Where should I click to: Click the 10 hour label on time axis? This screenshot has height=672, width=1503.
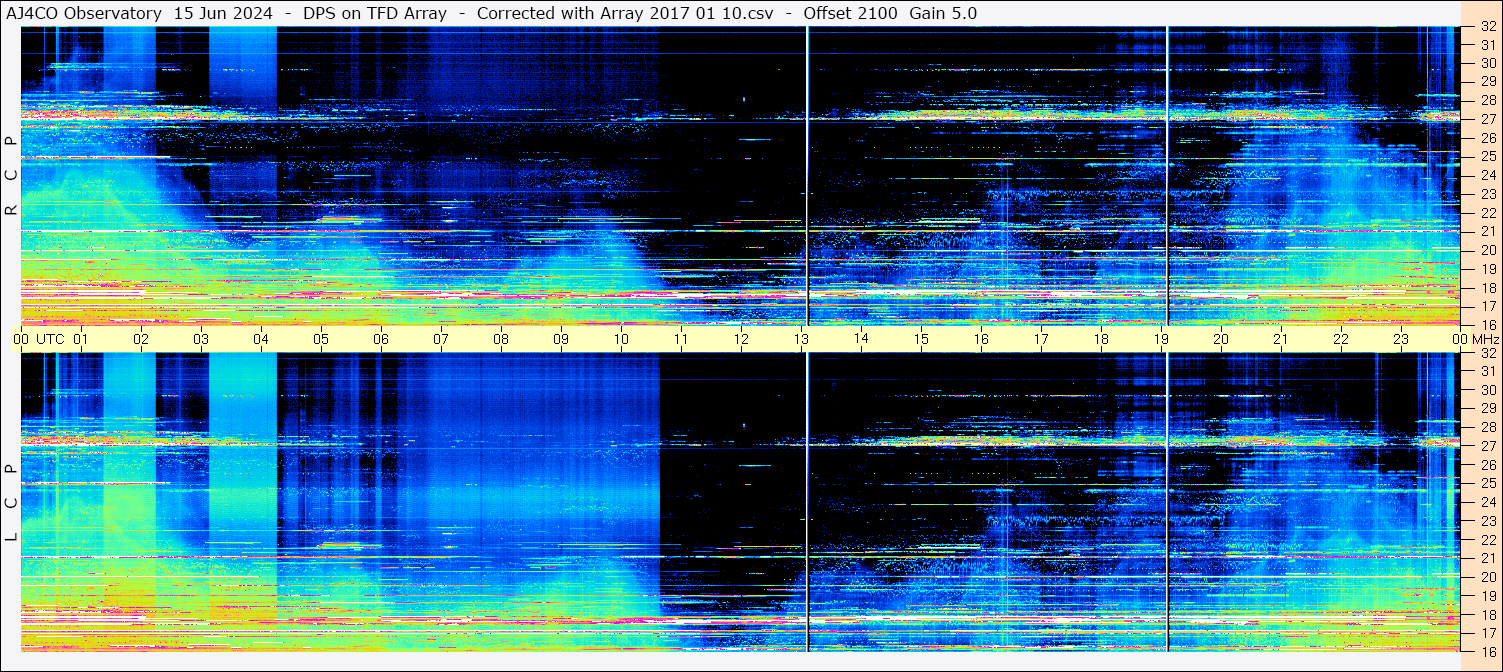pos(621,339)
